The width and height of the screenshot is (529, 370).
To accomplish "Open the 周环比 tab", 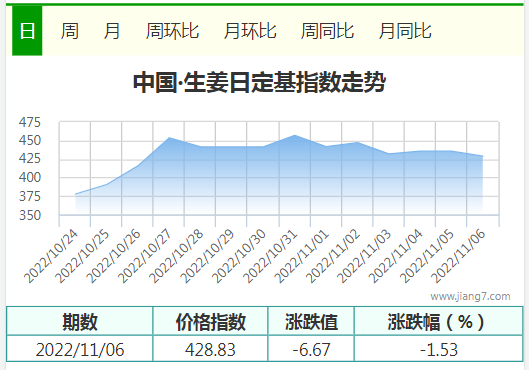I will 172,31.
